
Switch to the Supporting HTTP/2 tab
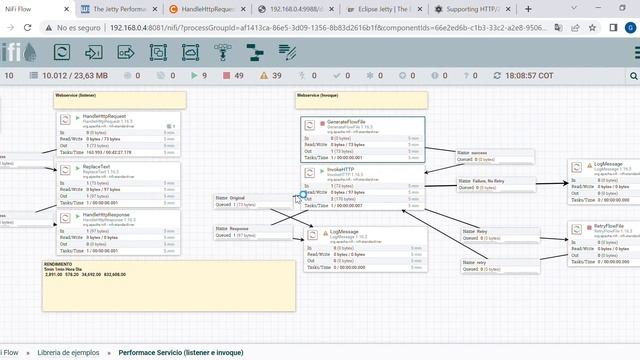tap(472, 9)
